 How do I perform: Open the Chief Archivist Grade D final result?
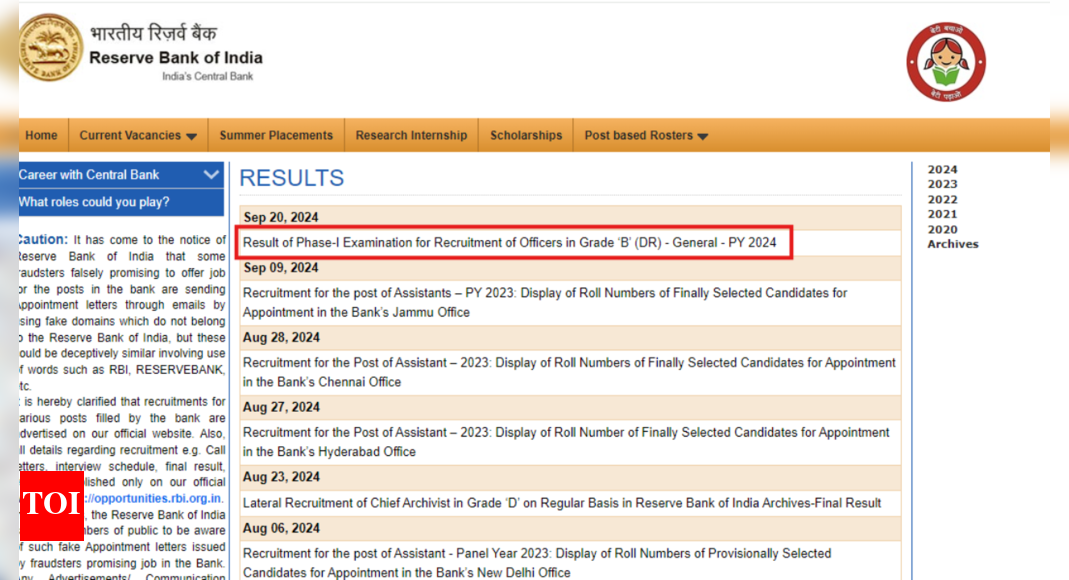click(x=562, y=503)
